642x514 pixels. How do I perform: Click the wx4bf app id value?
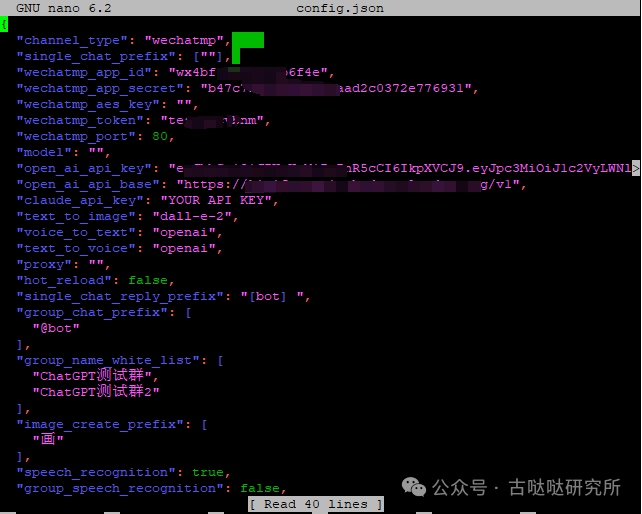pos(248,72)
